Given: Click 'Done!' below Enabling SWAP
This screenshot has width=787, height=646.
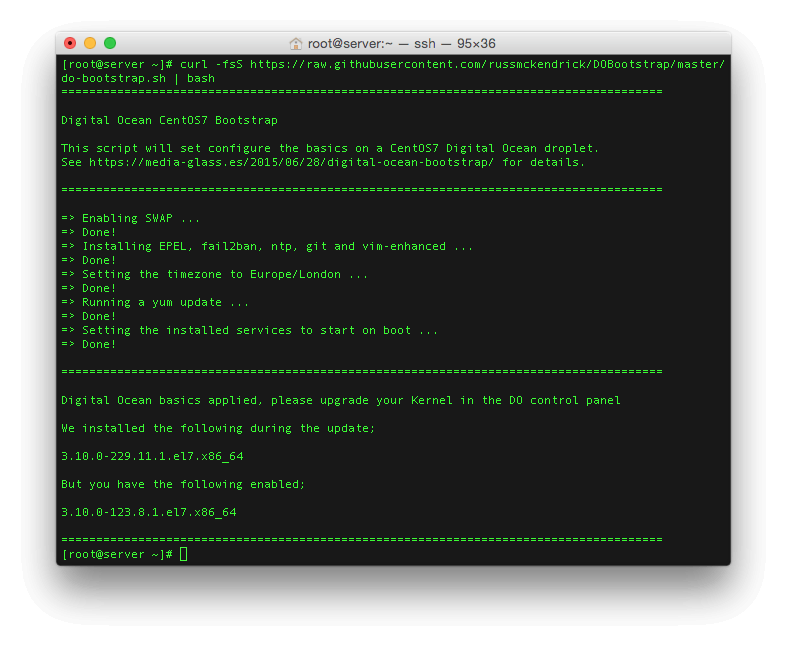Looking at the screenshot, I should pos(99,232).
